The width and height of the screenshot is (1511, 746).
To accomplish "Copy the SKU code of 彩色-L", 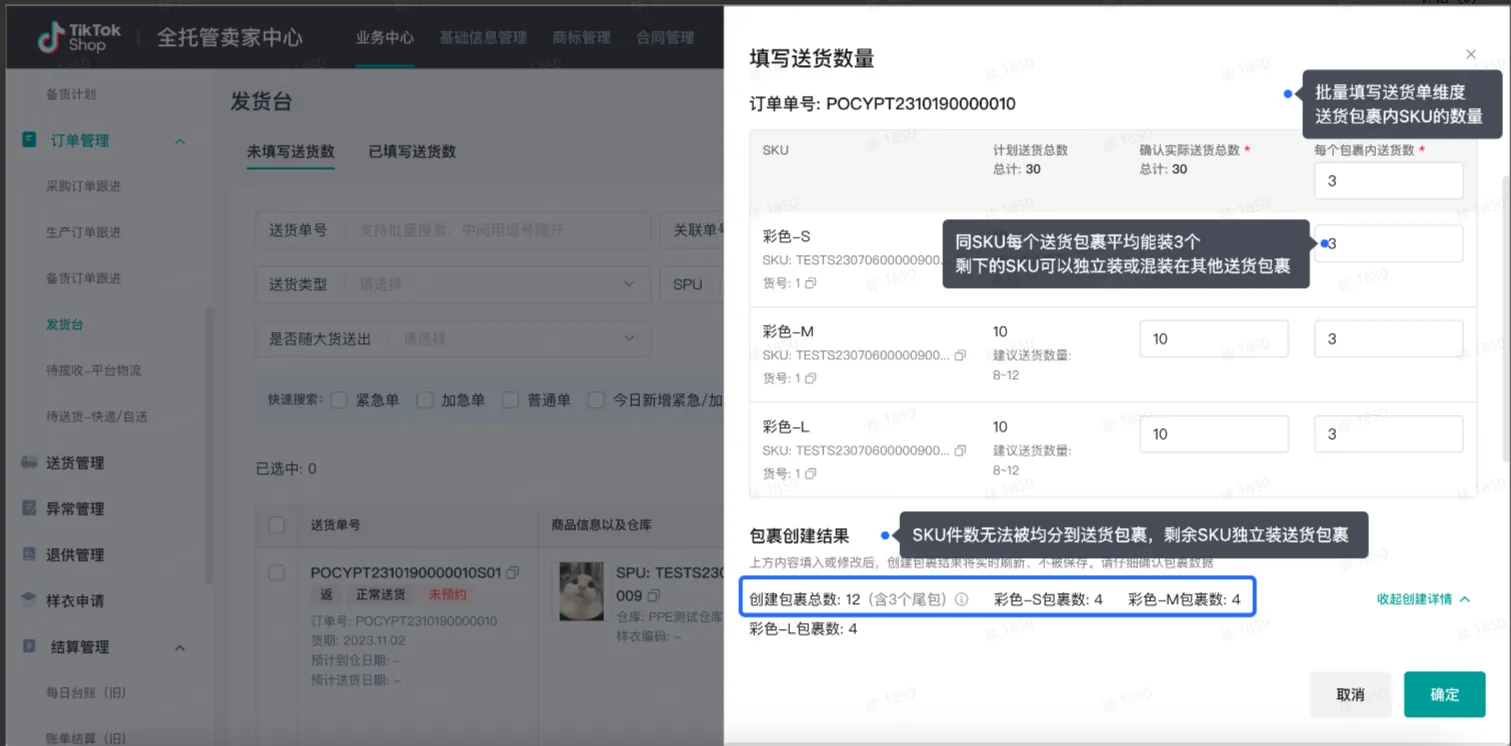I will pyautogui.click(x=960, y=451).
